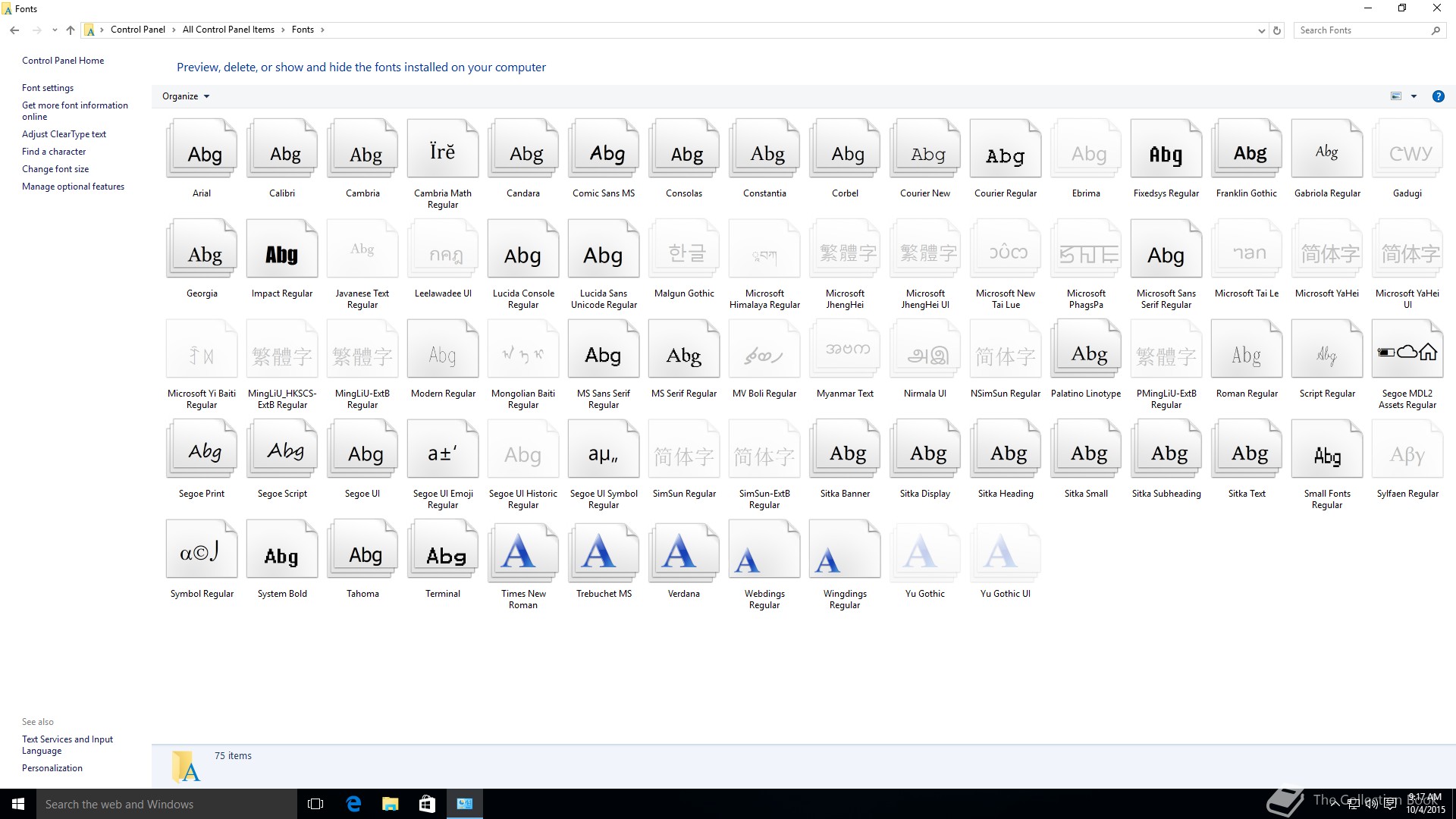Viewport: 1456px width, 819px height.
Task: Select the Calibri font icon
Action: pos(282,149)
